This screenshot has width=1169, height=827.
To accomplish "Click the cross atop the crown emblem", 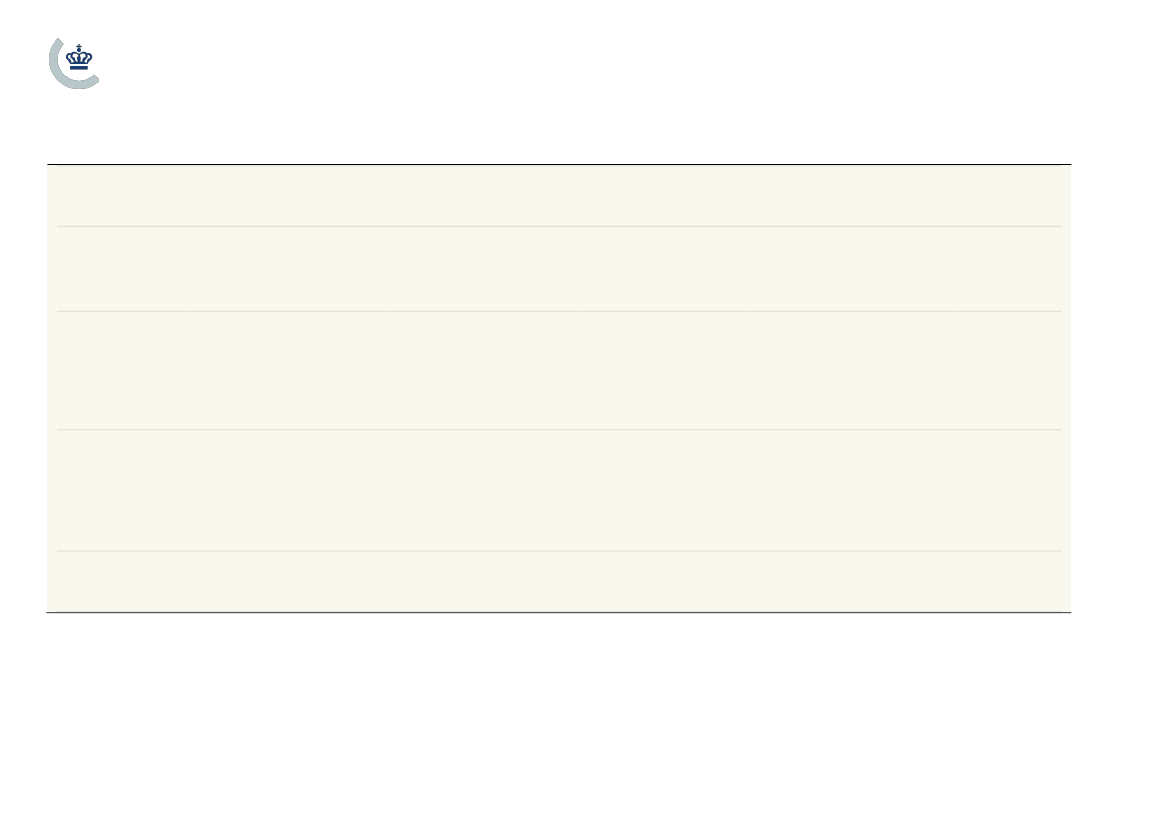I will click(79, 47).
